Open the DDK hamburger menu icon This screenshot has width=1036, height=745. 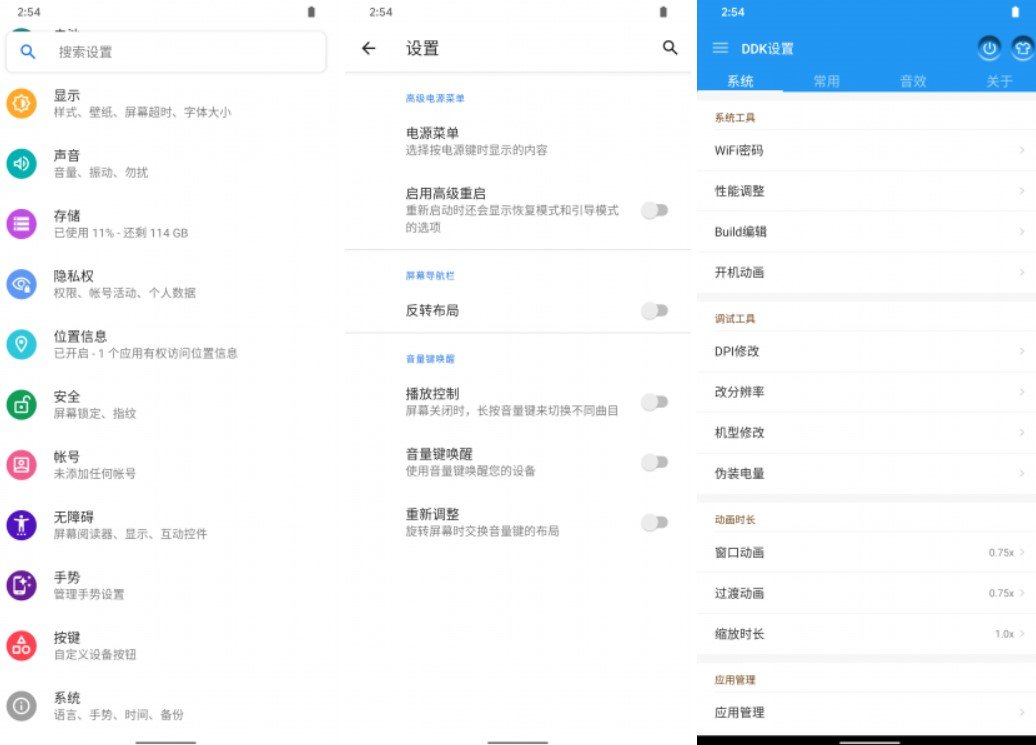tap(720, 48)
